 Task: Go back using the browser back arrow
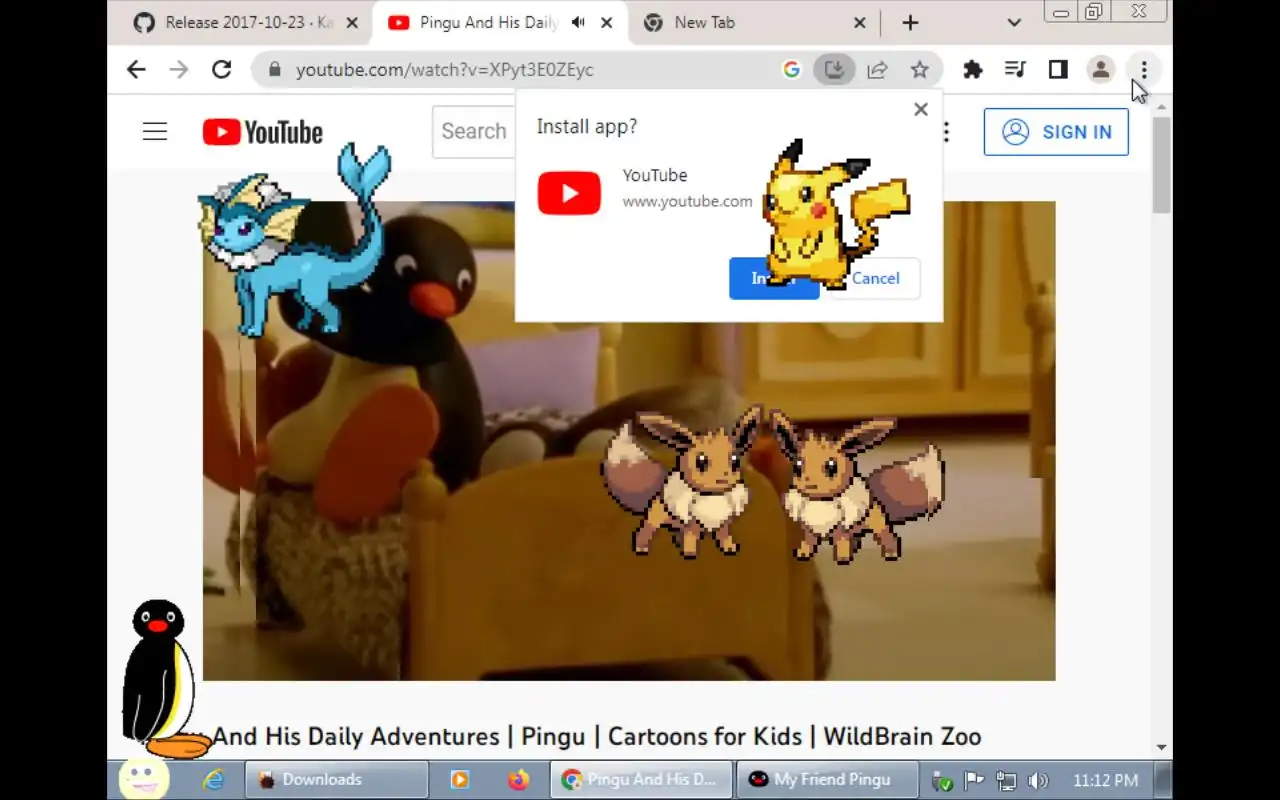click(x=136, y=69)
